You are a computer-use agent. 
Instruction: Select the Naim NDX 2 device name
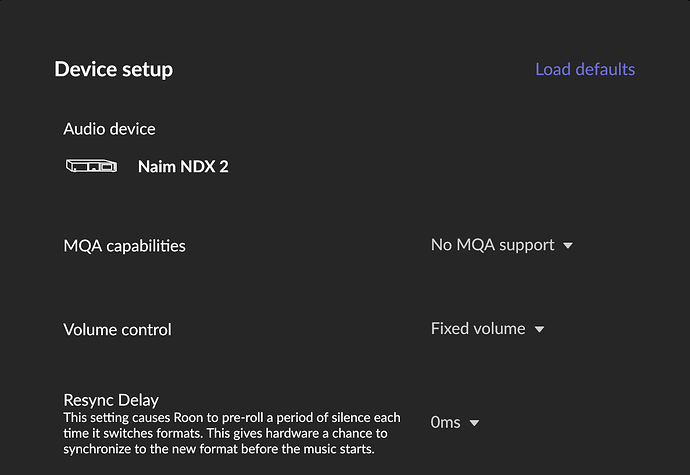(183, 166)
